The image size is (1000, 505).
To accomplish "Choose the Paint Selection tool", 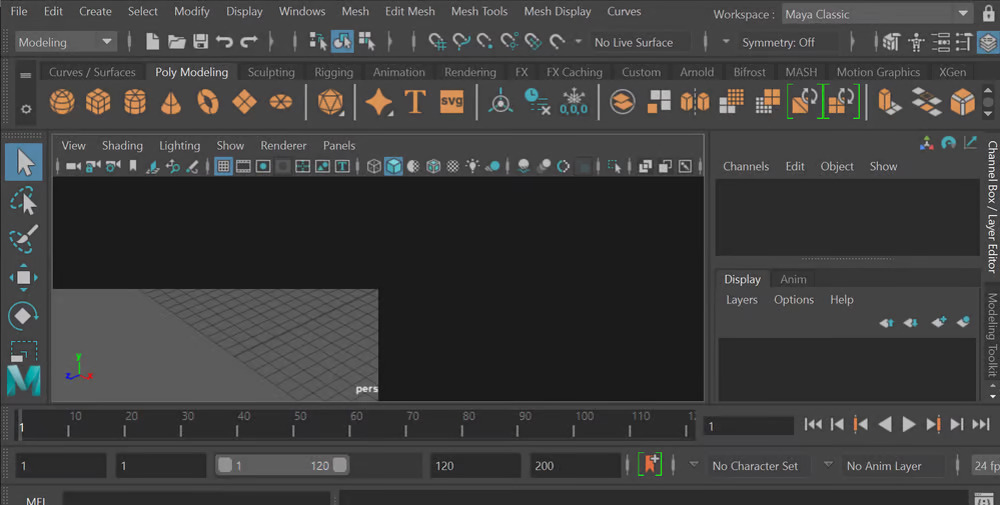I will click(x=23, y=239).
